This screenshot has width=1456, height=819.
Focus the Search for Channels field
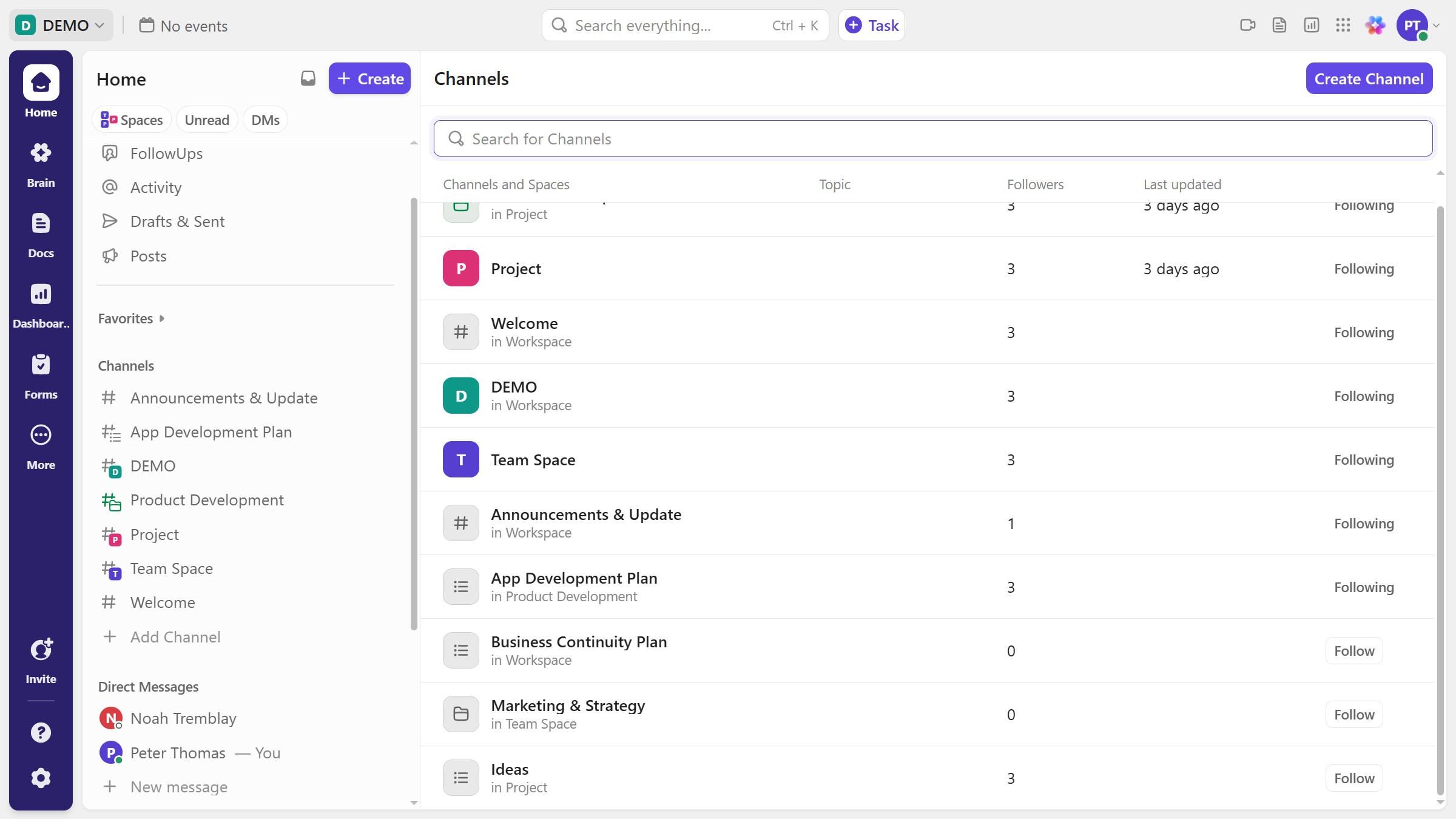933,139
